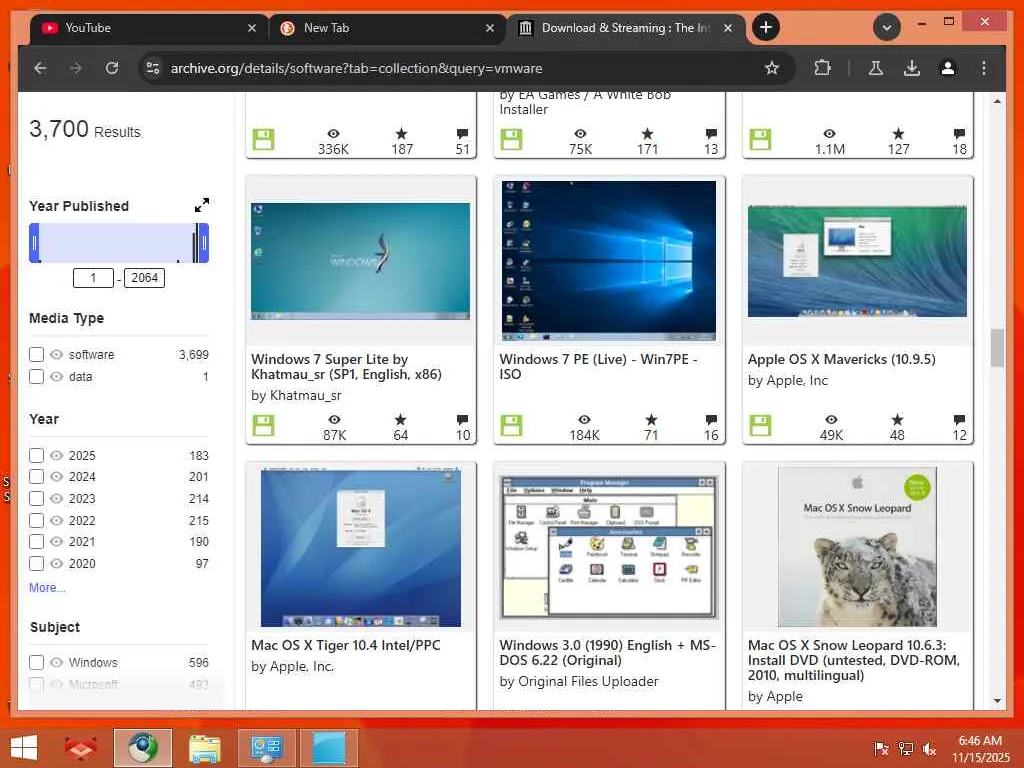The image size is (1024, 768).
Task: Open Action Center flag tray icon
Action: coord(881,748)
